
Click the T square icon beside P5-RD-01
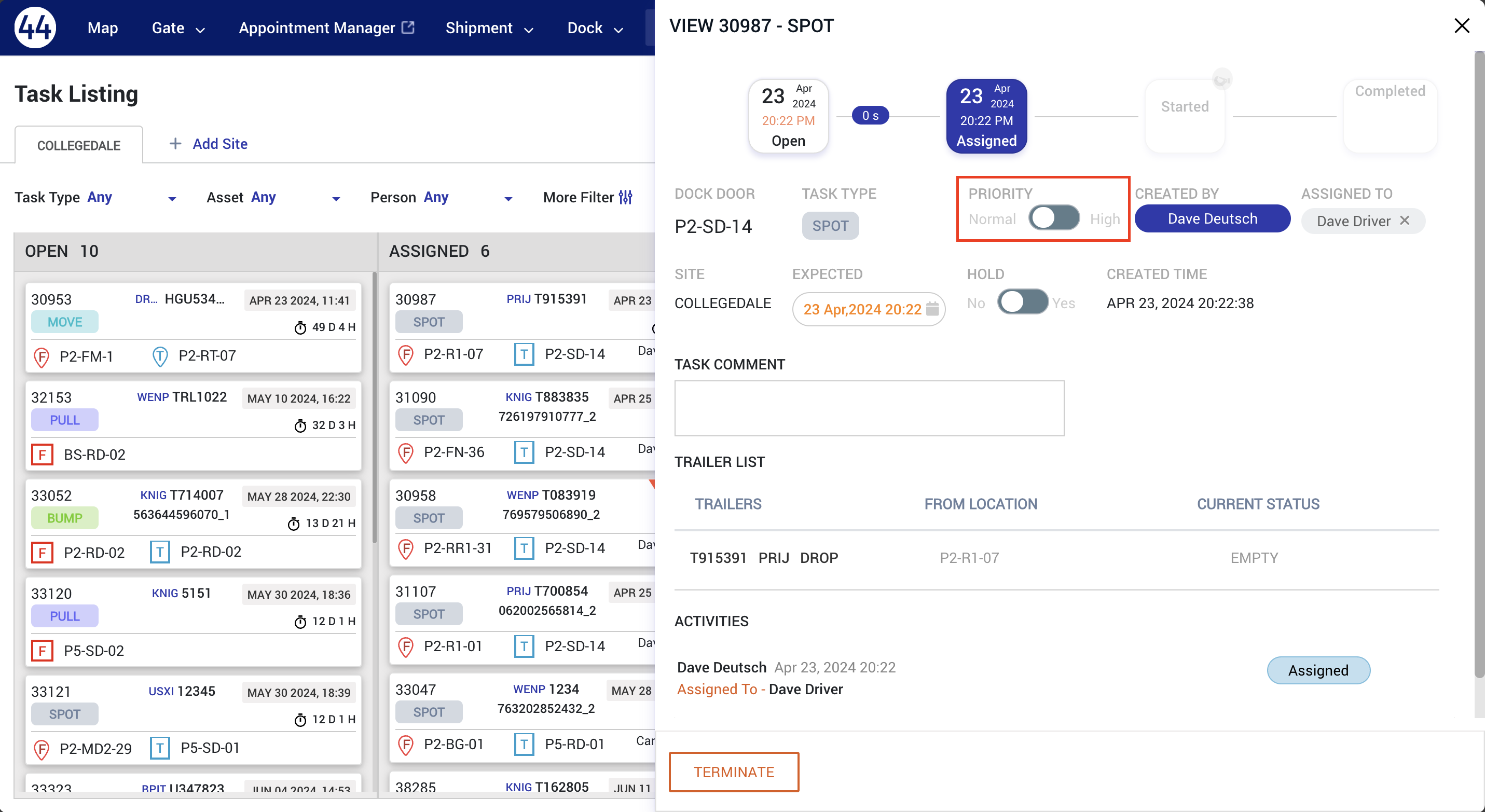[524, 744]
